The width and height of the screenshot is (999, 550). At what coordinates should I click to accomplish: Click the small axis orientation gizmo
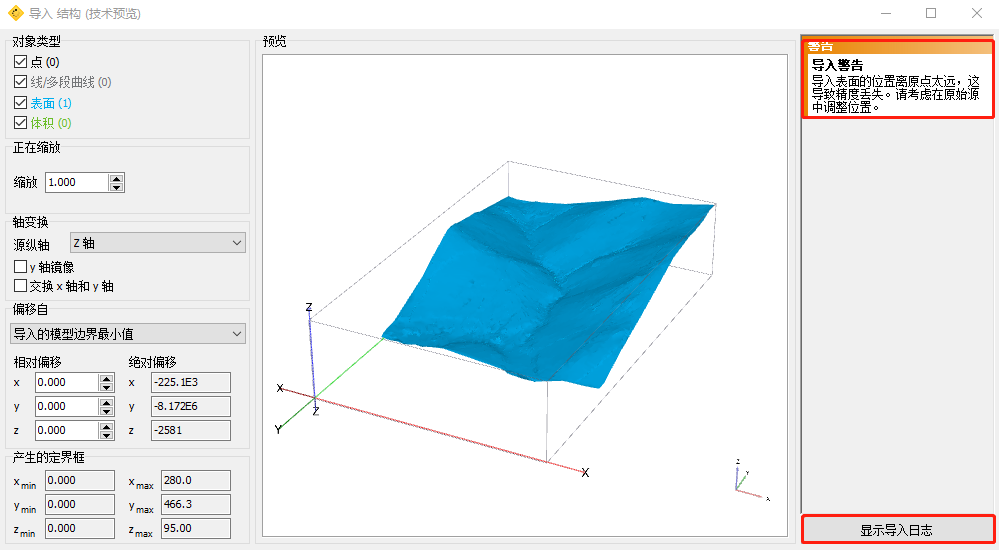(745, 478)
